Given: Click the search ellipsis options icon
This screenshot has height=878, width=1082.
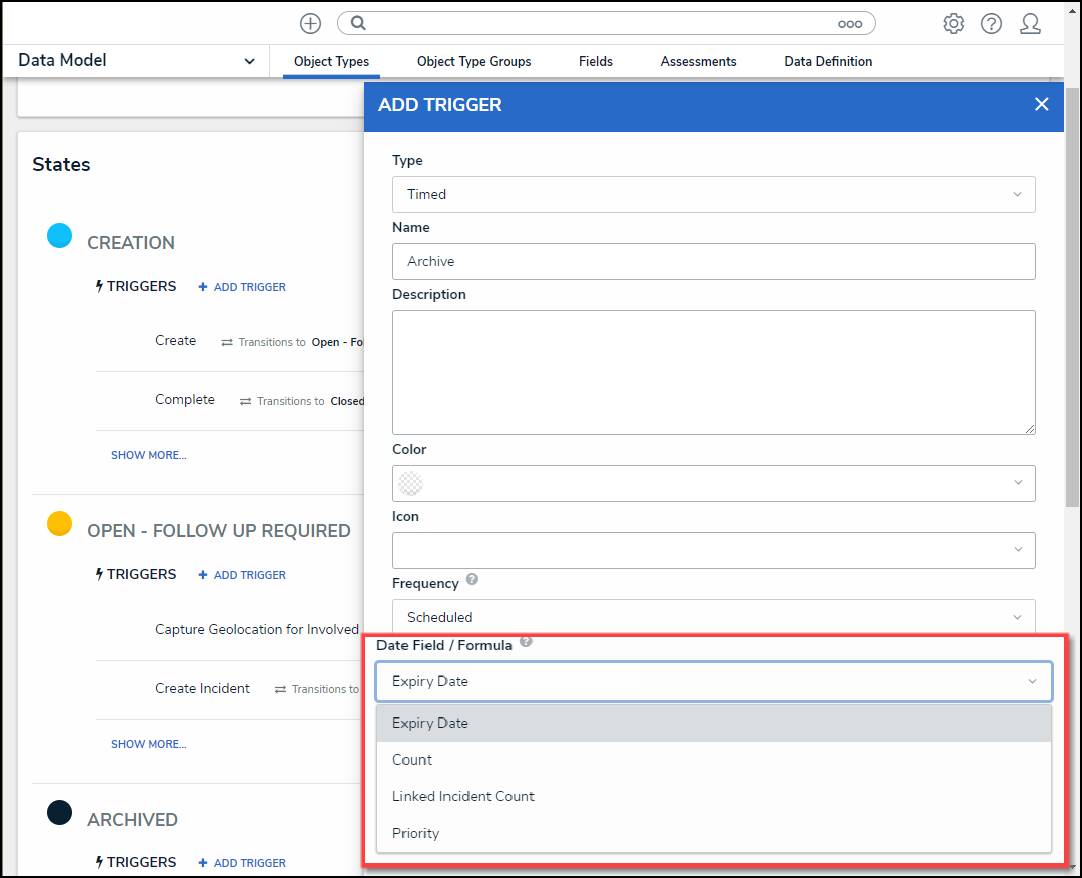Looking at the screenshot, I should (849, 23).
